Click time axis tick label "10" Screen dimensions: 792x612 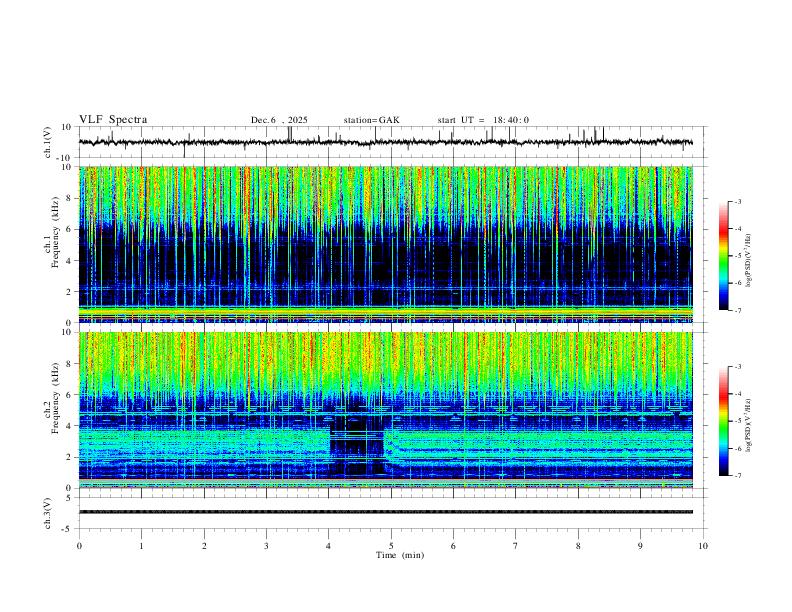coord(703,546)
